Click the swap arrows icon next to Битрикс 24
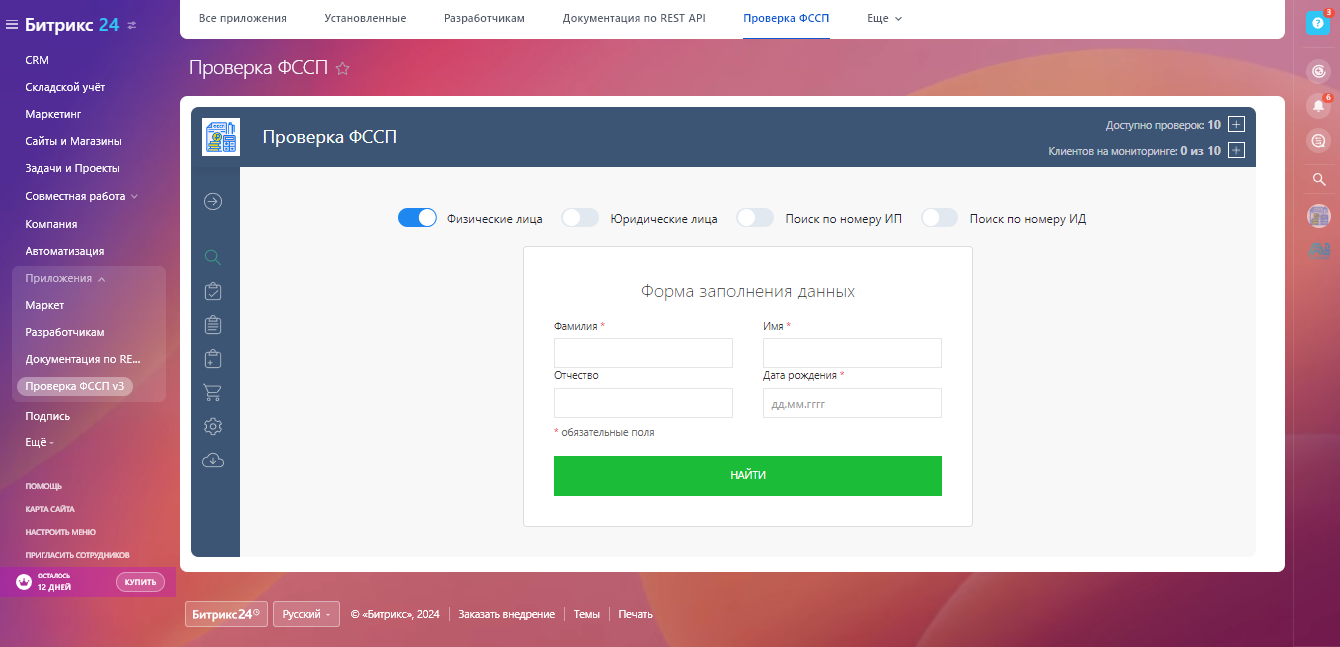This screenshot has width=1340, height=647. [x=133, y=25]
